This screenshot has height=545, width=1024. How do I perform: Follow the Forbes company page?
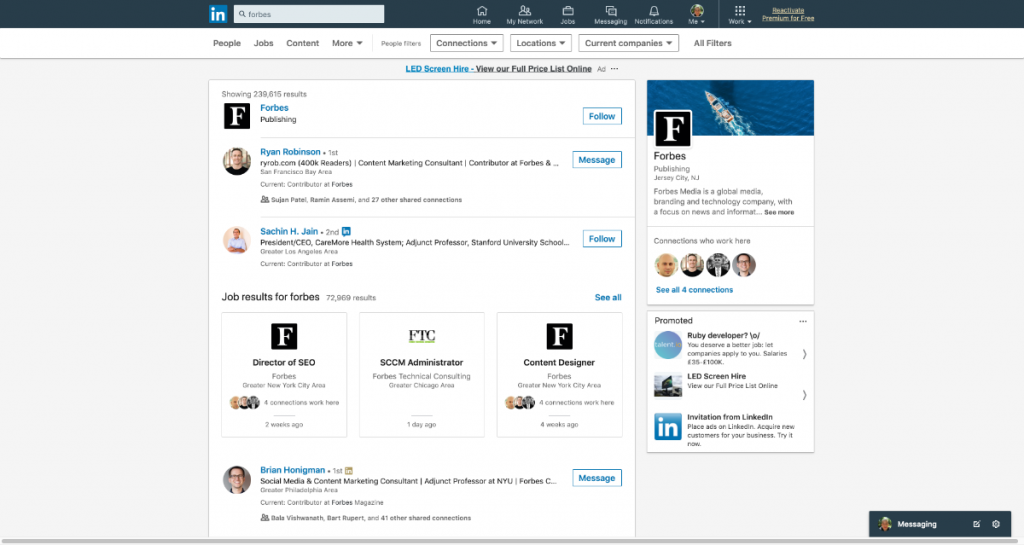pos(602,116)
